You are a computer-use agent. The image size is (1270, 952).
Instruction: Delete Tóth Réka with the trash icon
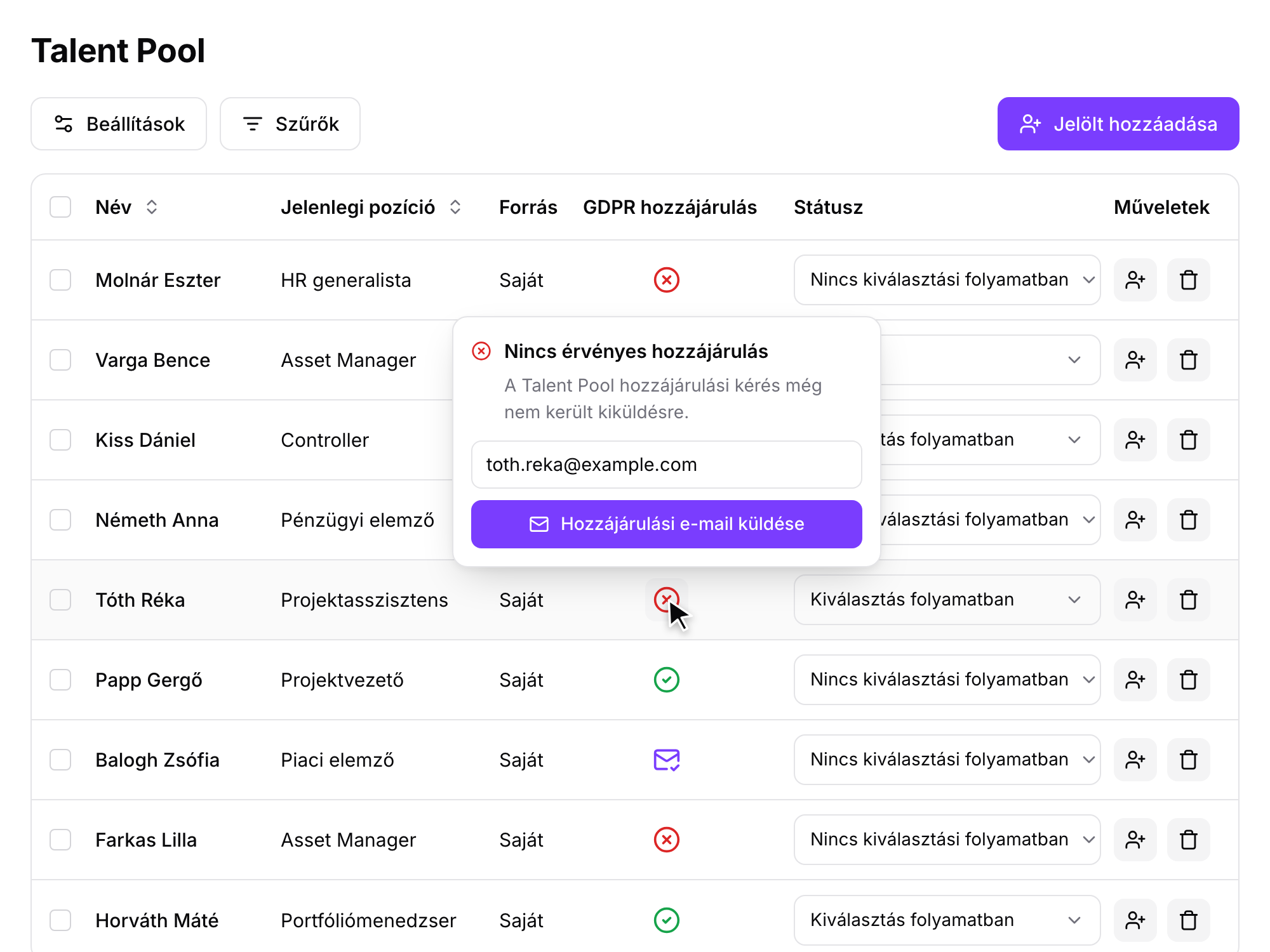click(x=1188, y=600)
